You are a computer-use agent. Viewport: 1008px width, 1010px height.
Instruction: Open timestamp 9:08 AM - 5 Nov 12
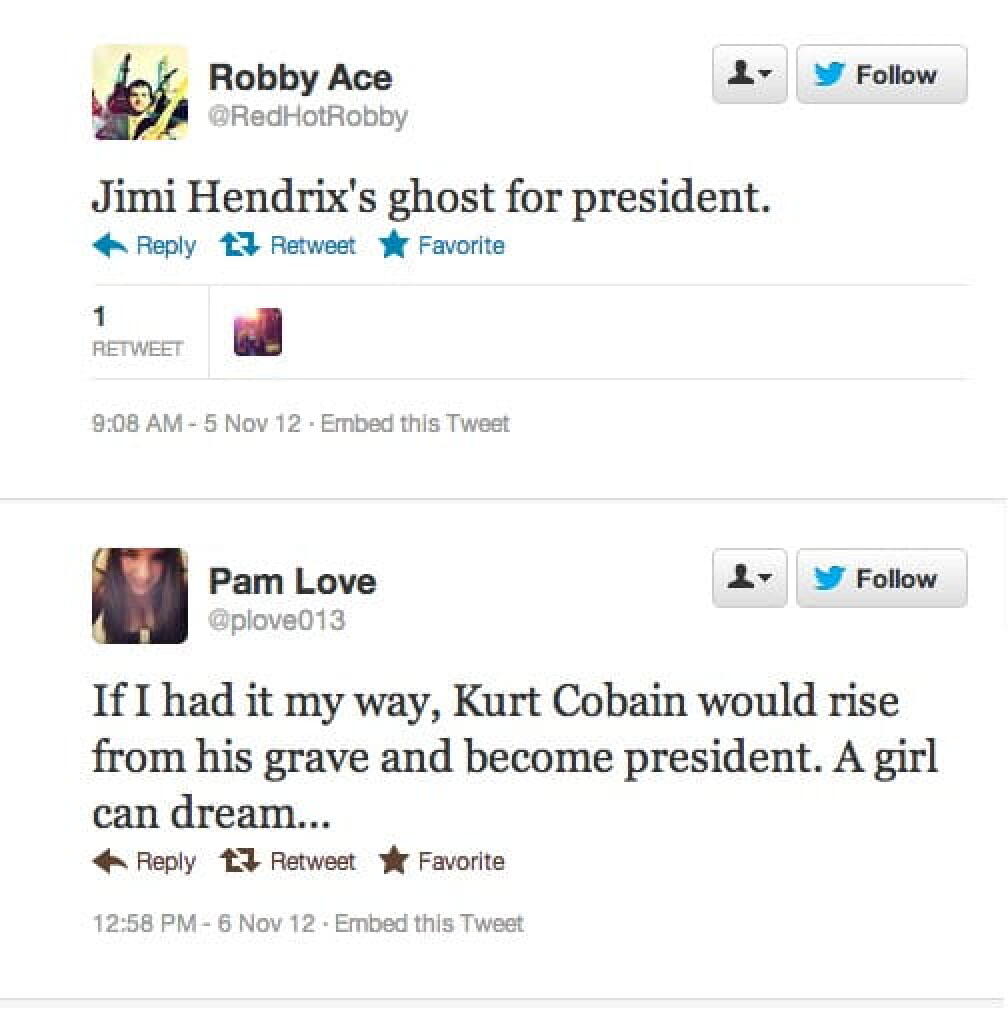(x=196, y=424)
